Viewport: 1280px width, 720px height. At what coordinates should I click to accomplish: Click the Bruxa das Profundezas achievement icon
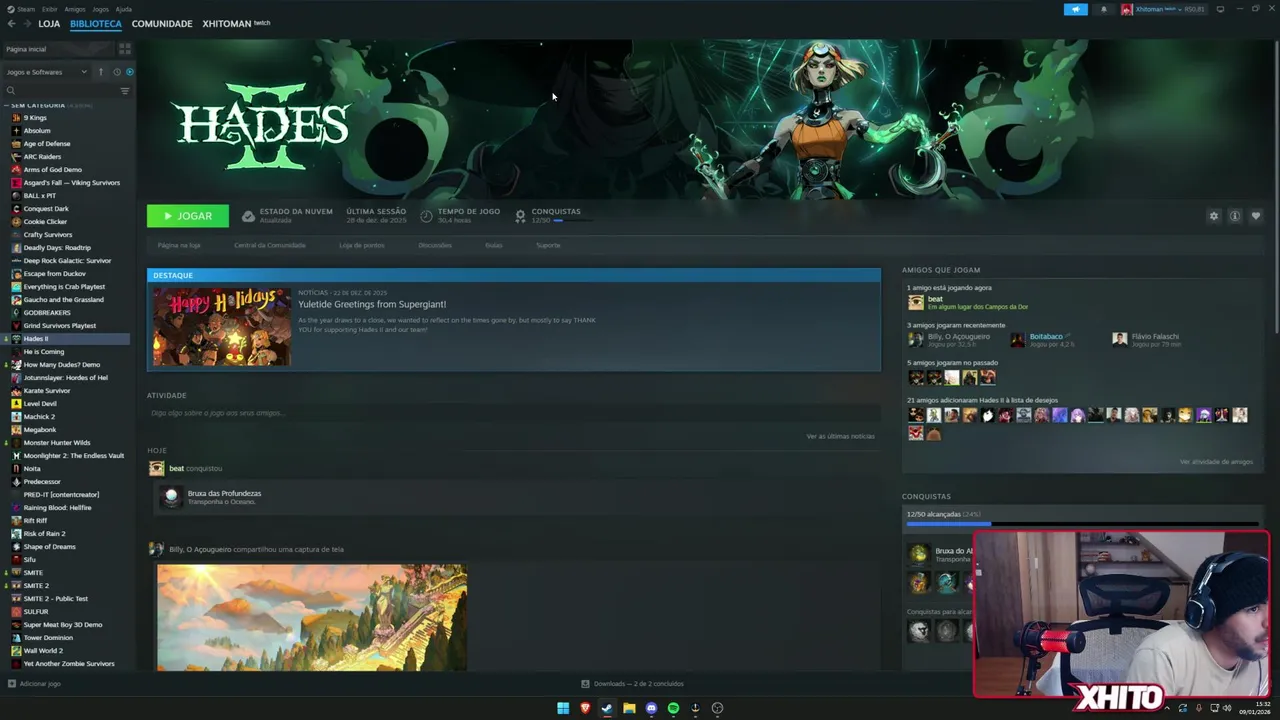click(x=171, y=497)
